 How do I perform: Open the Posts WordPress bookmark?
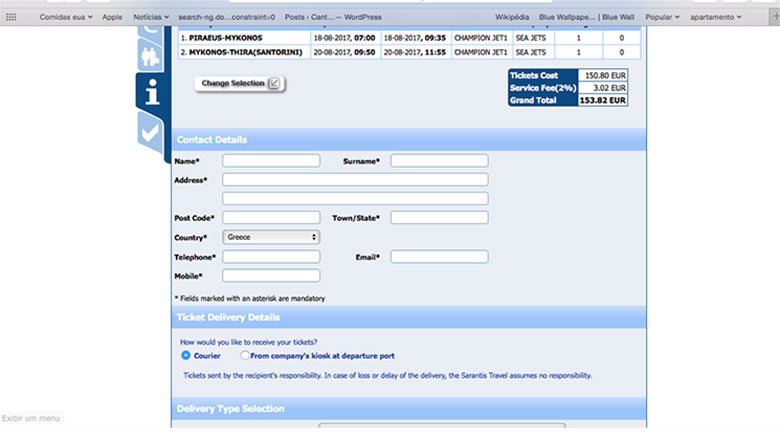[x=333, y=17]
